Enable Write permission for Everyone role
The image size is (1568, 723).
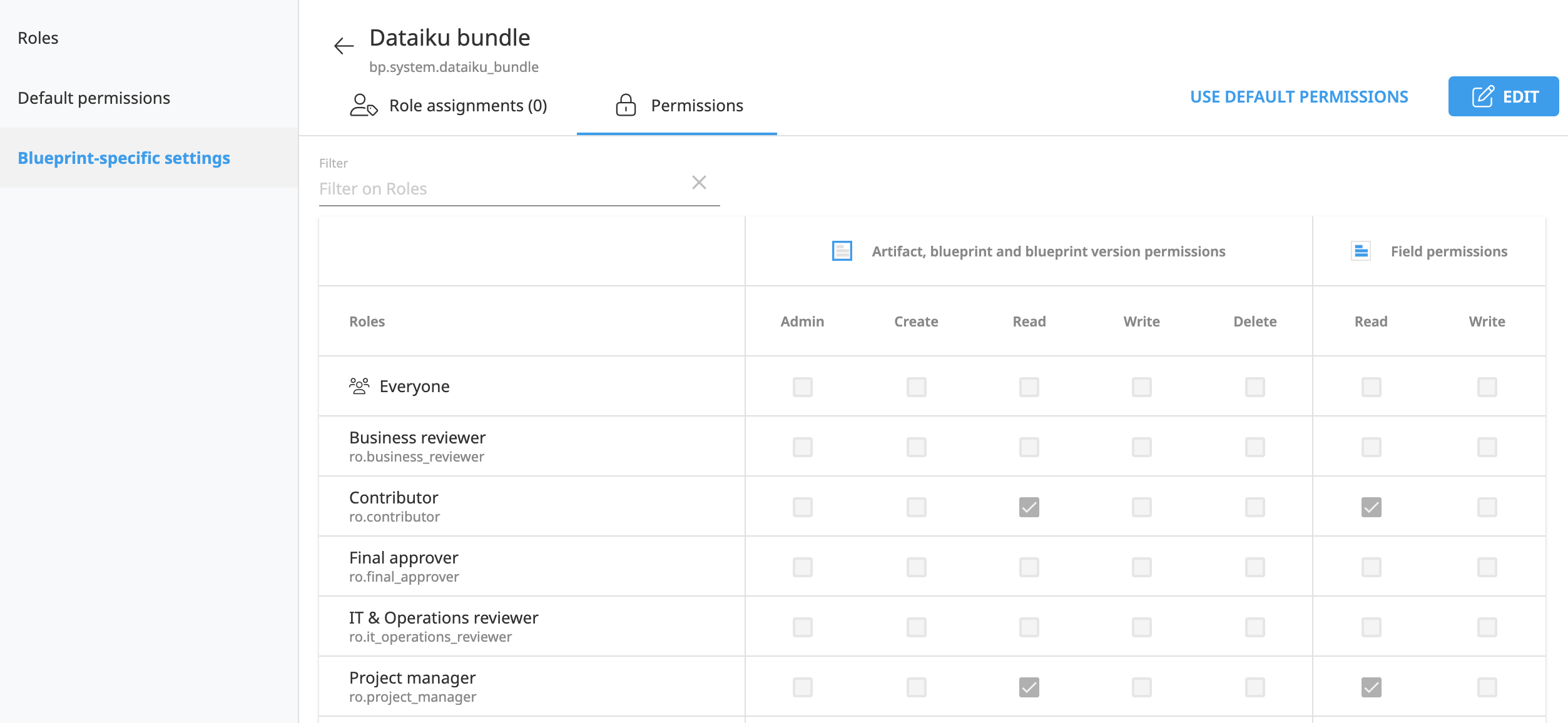click(x=1141, y=385)
